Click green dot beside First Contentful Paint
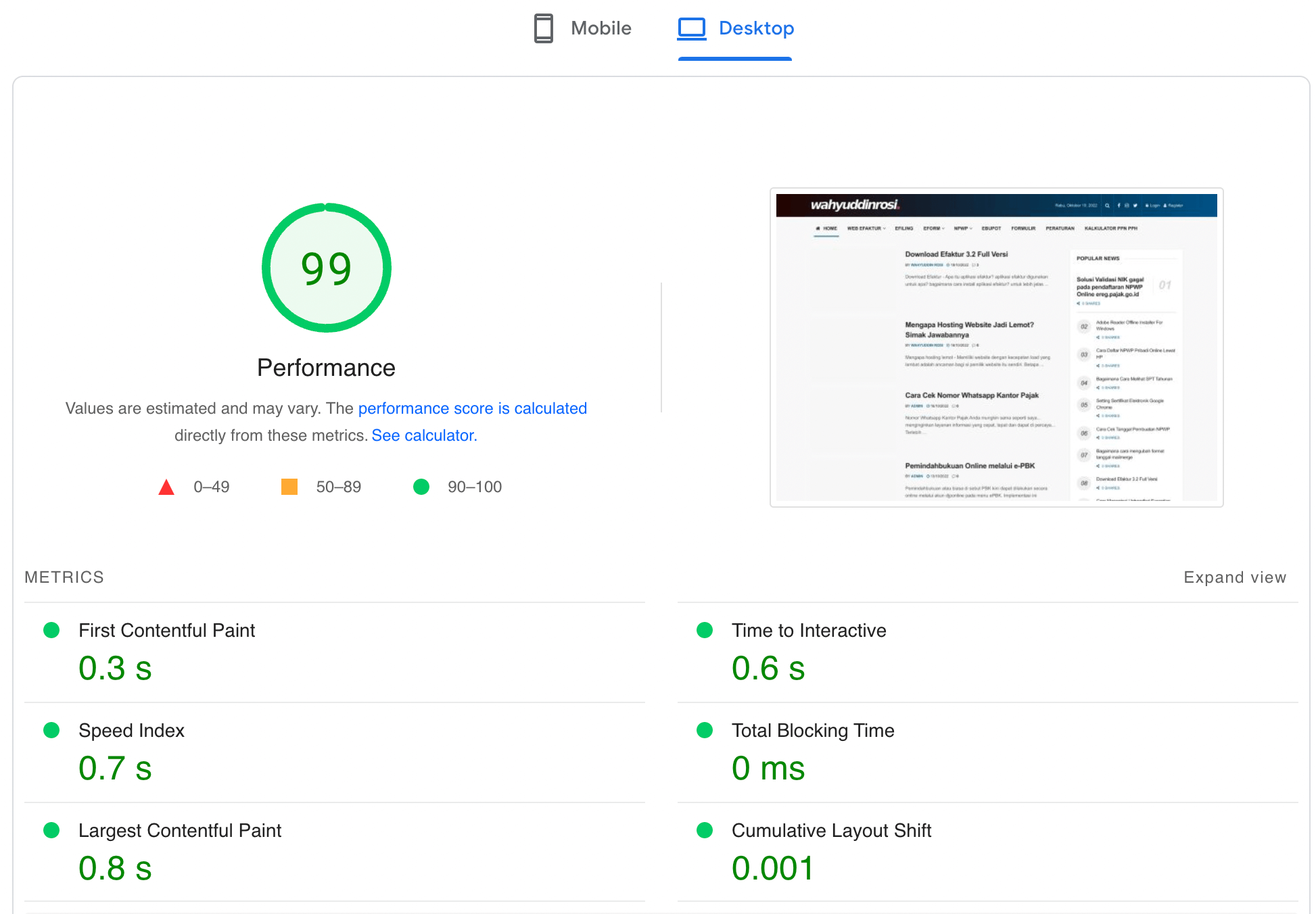1316x914 pixels. point(51,630)
